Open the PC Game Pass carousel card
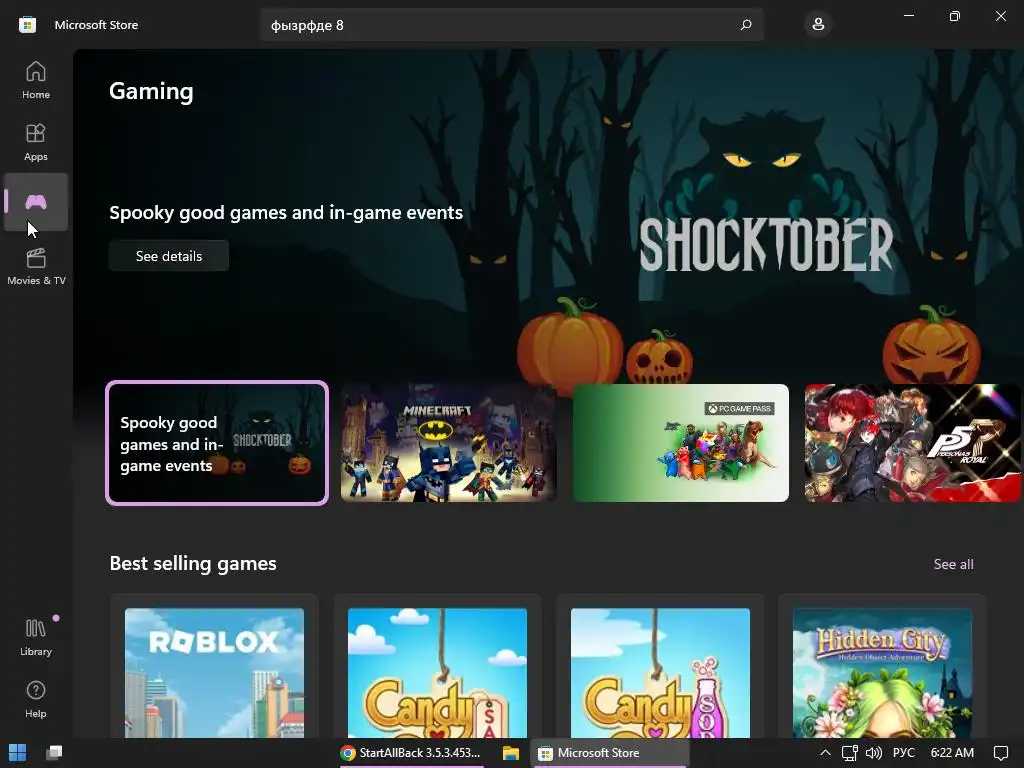The height and width of the screenshot is (768, 1024). point(680,443)
